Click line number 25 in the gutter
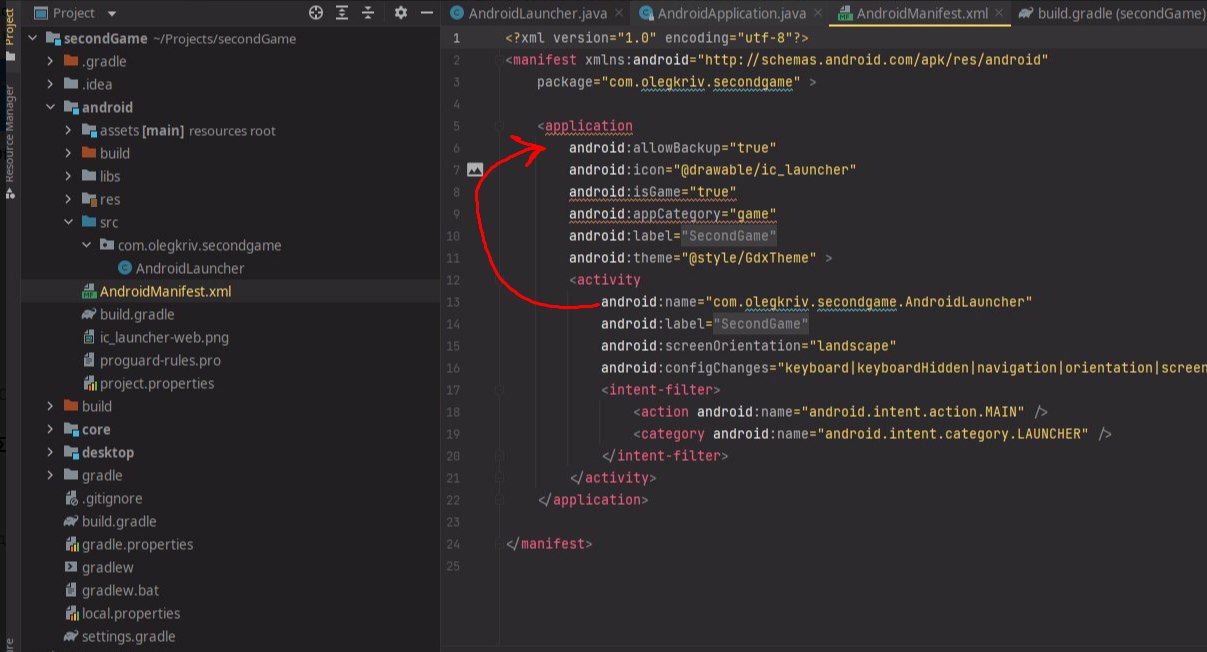Viewport: 1207px width, 652px height. pos(455,566)
